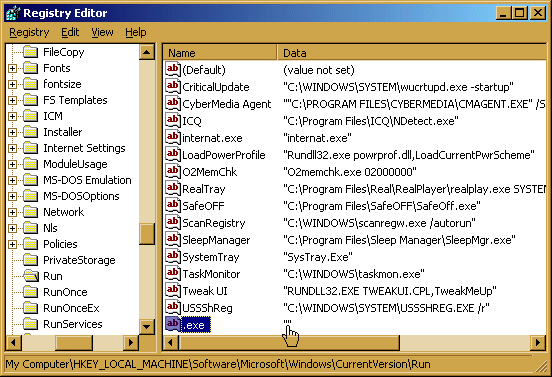Click the open Run folder icon
Image resolution: width=552 pixels, height=377 pixels.
(x=31, y=276)
